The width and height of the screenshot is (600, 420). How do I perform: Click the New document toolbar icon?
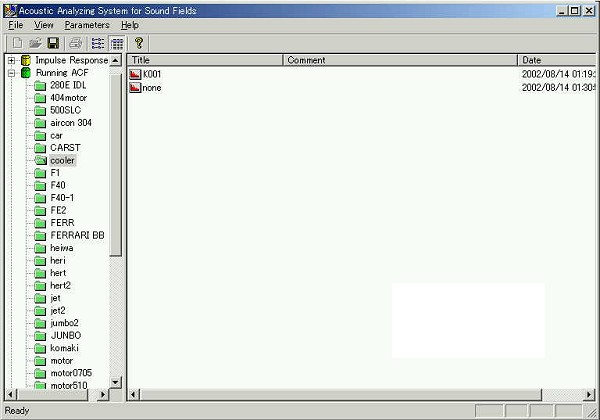(17, 43)
